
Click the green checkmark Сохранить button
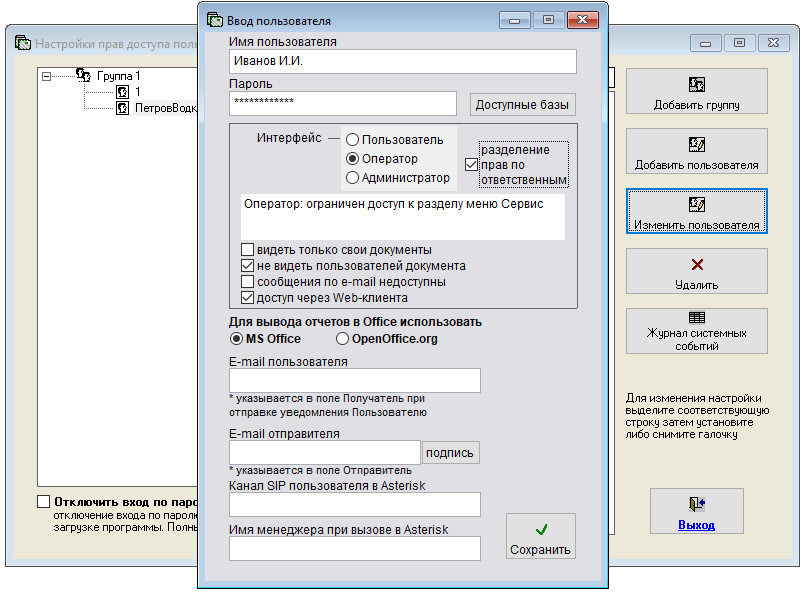[x=541, y=536]
